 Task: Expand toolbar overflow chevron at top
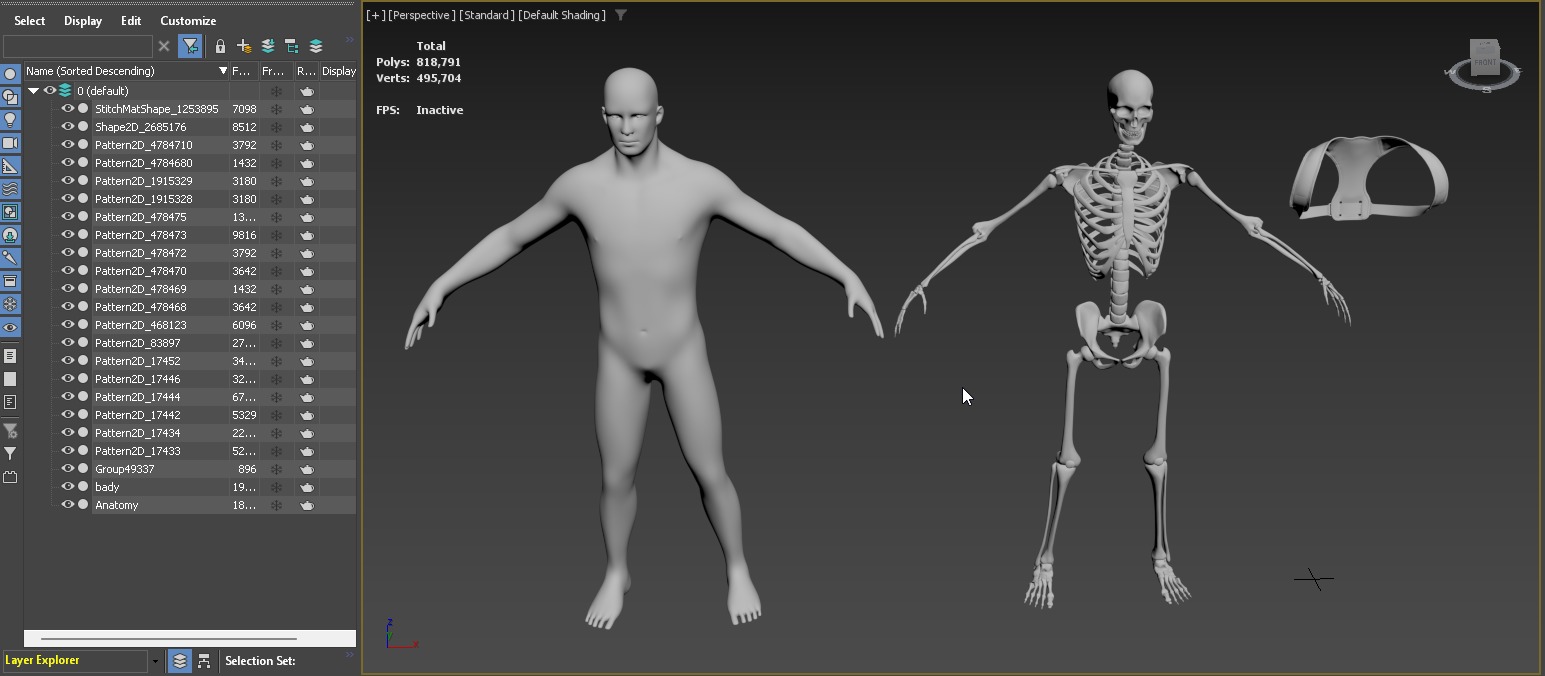click(x=350, y=40)
